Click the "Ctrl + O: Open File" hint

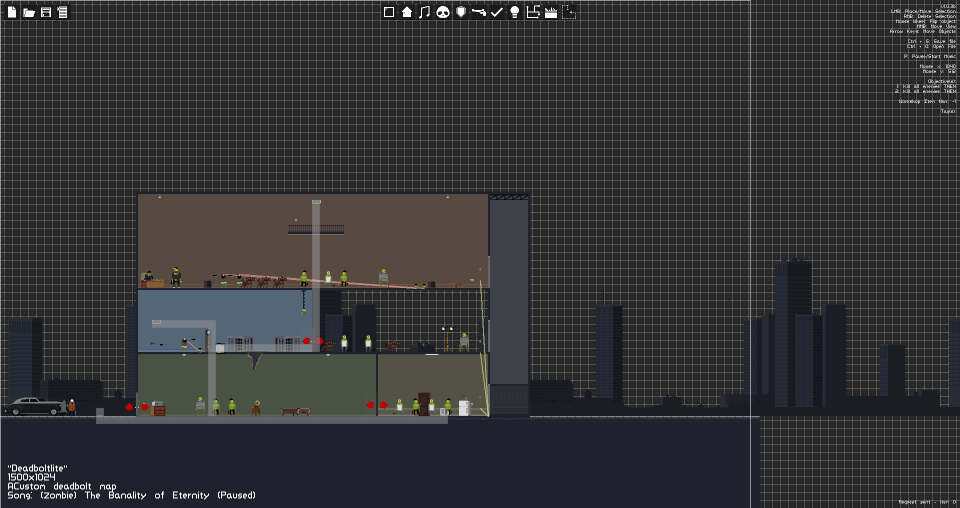[931, 47]
